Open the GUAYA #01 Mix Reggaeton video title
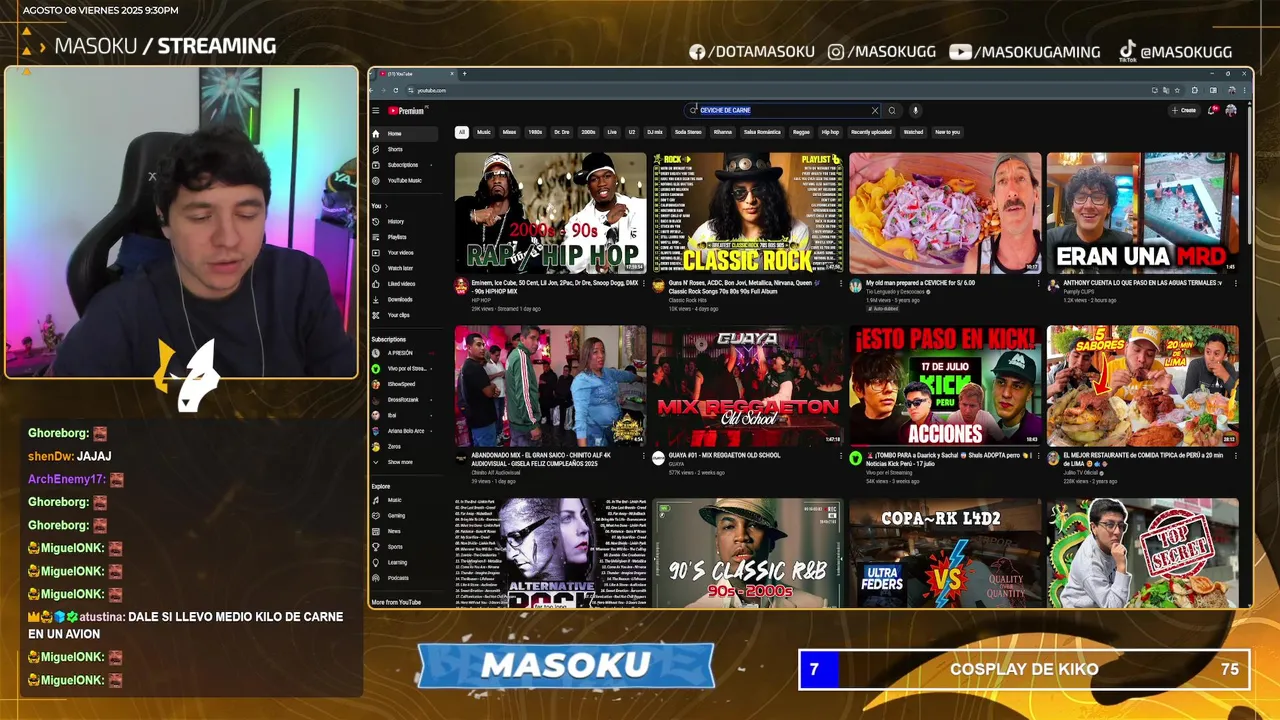Screen dimensions: 1280x720 [724, 456]
